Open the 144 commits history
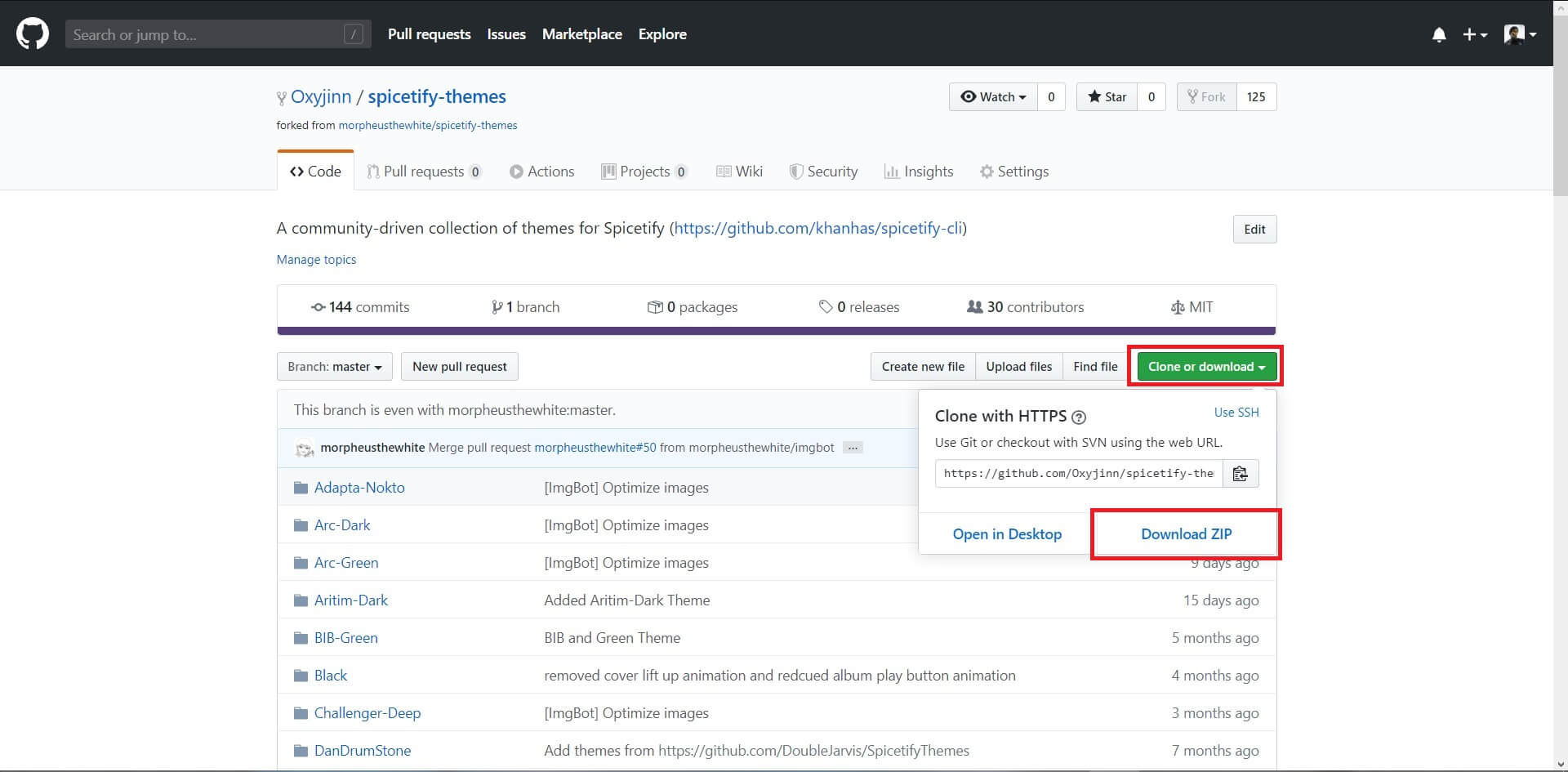 coord(360,307)
